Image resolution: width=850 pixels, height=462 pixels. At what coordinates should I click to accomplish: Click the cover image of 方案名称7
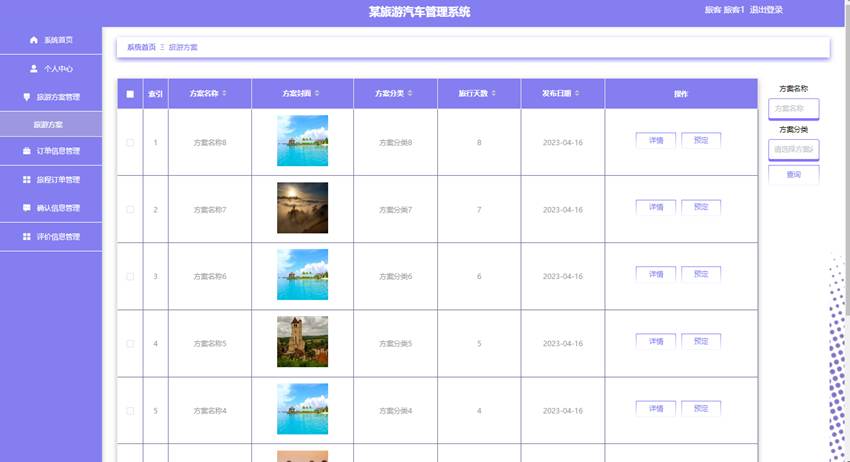click(302, 208)
